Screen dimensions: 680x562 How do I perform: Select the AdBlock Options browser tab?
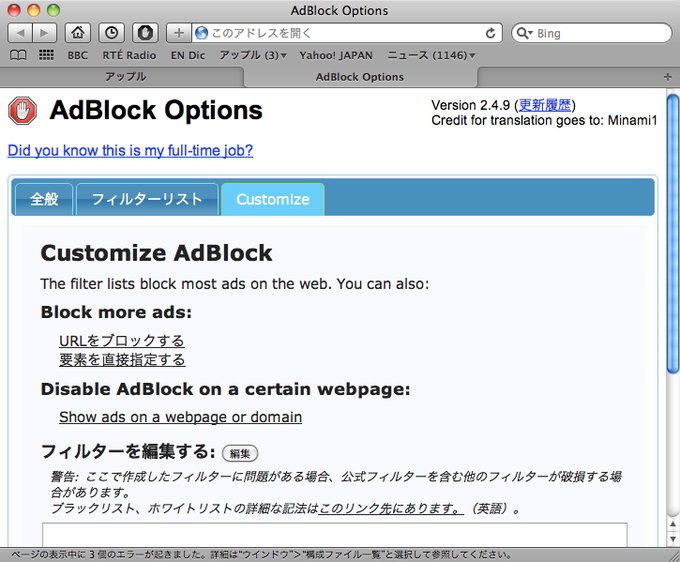[x=360, y=77]
